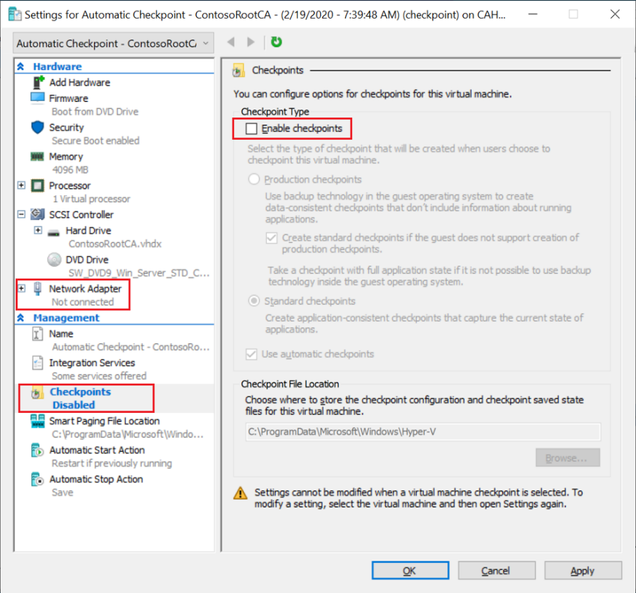
Task: Go forward with the right arrow
Action: [x=251, y=42]
